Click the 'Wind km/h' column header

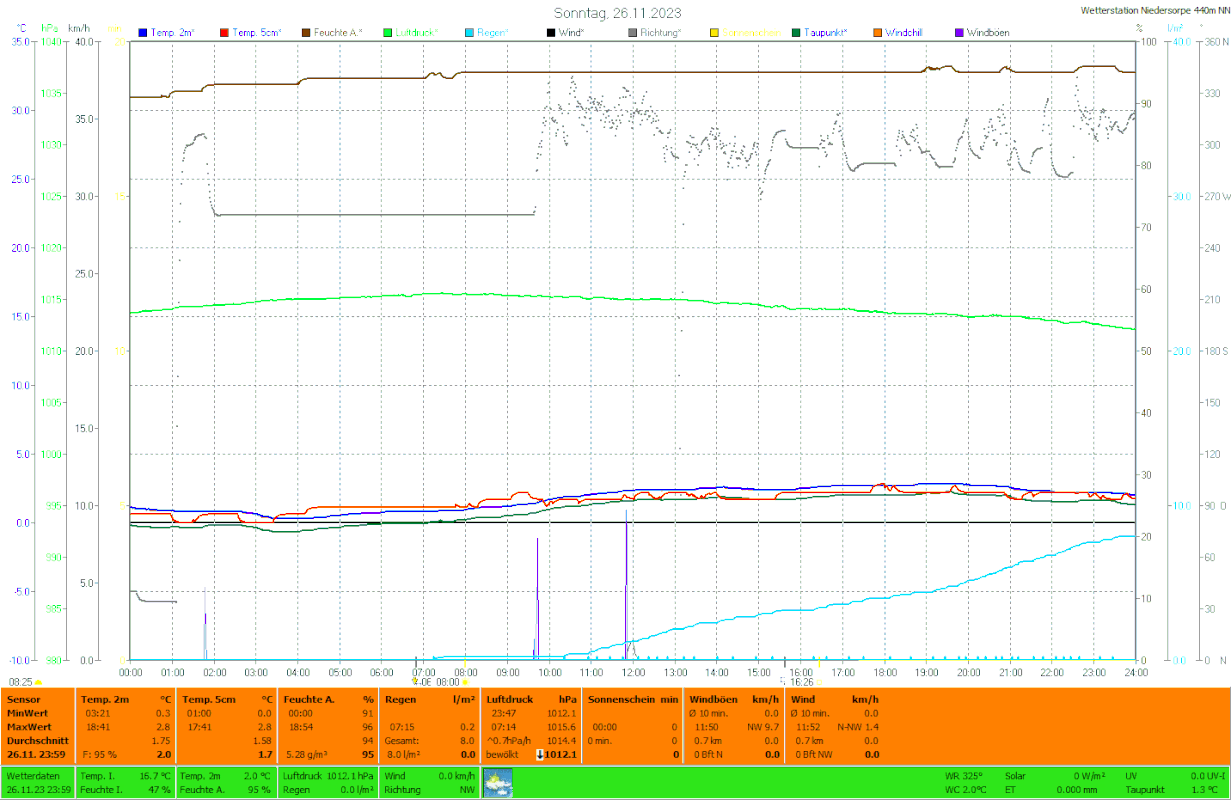point(836,700)
